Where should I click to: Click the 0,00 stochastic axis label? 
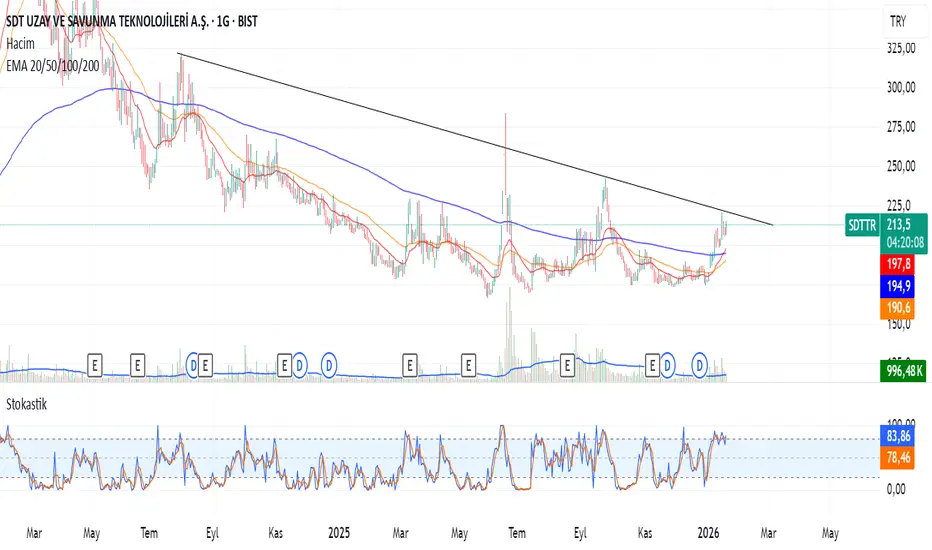point(896,489)
